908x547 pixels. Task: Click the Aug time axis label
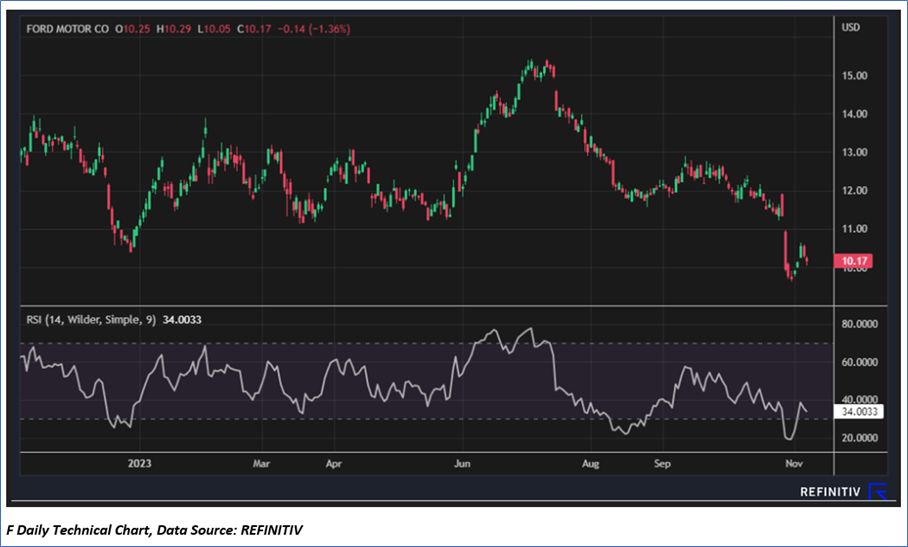[x=591, y=464]
